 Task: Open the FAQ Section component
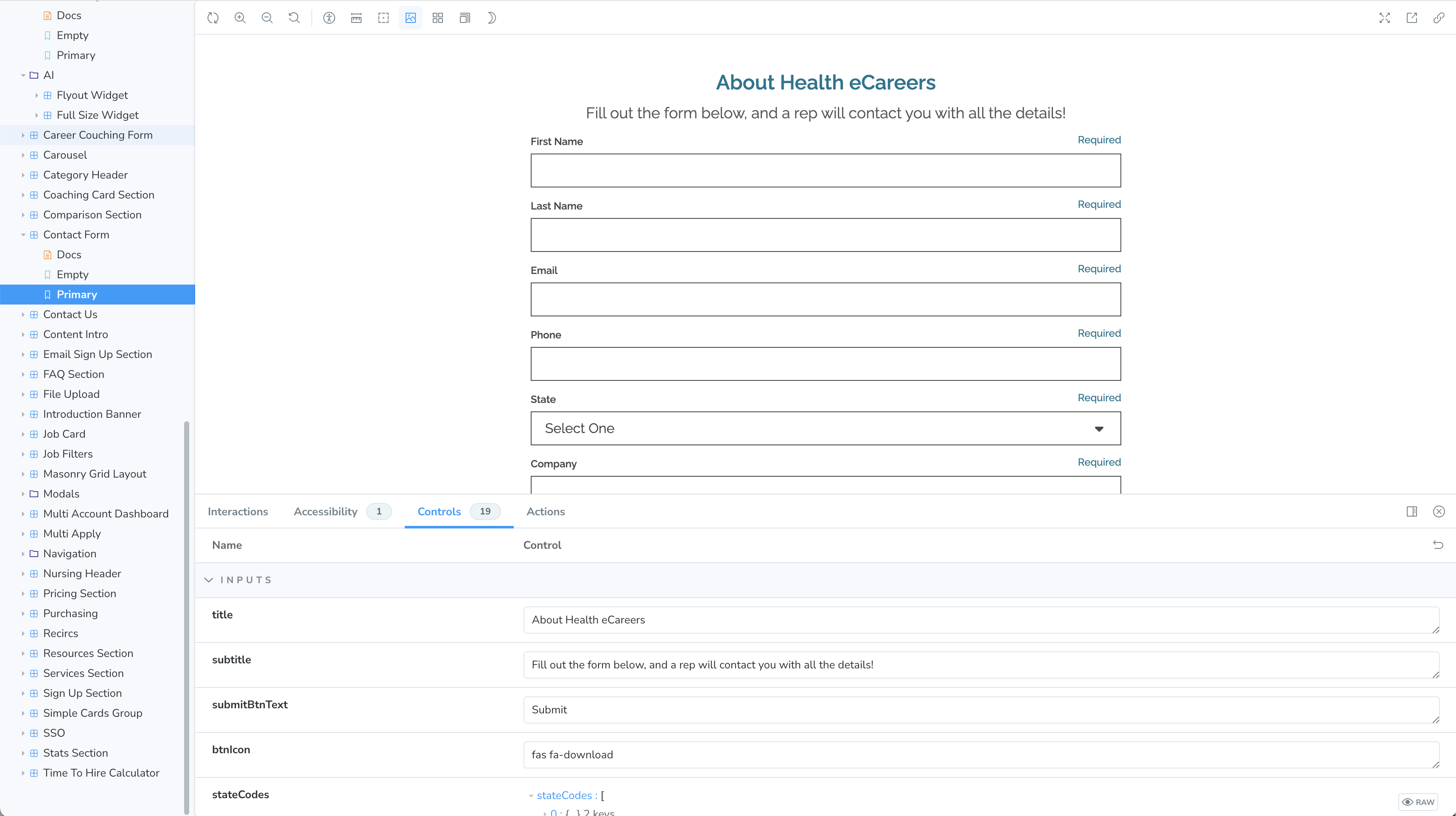pos(73,374)
